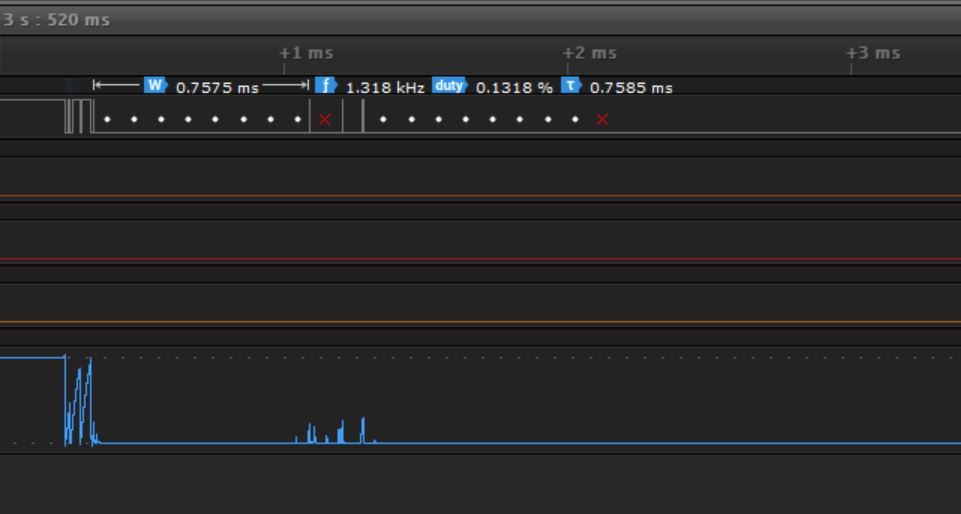
Task: Click the W width measurement badge
Action: click(156, 85)
